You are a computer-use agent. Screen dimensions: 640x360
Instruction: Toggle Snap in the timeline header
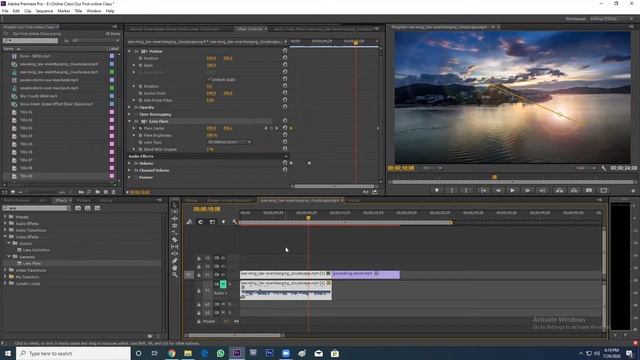tap(200, 222)
